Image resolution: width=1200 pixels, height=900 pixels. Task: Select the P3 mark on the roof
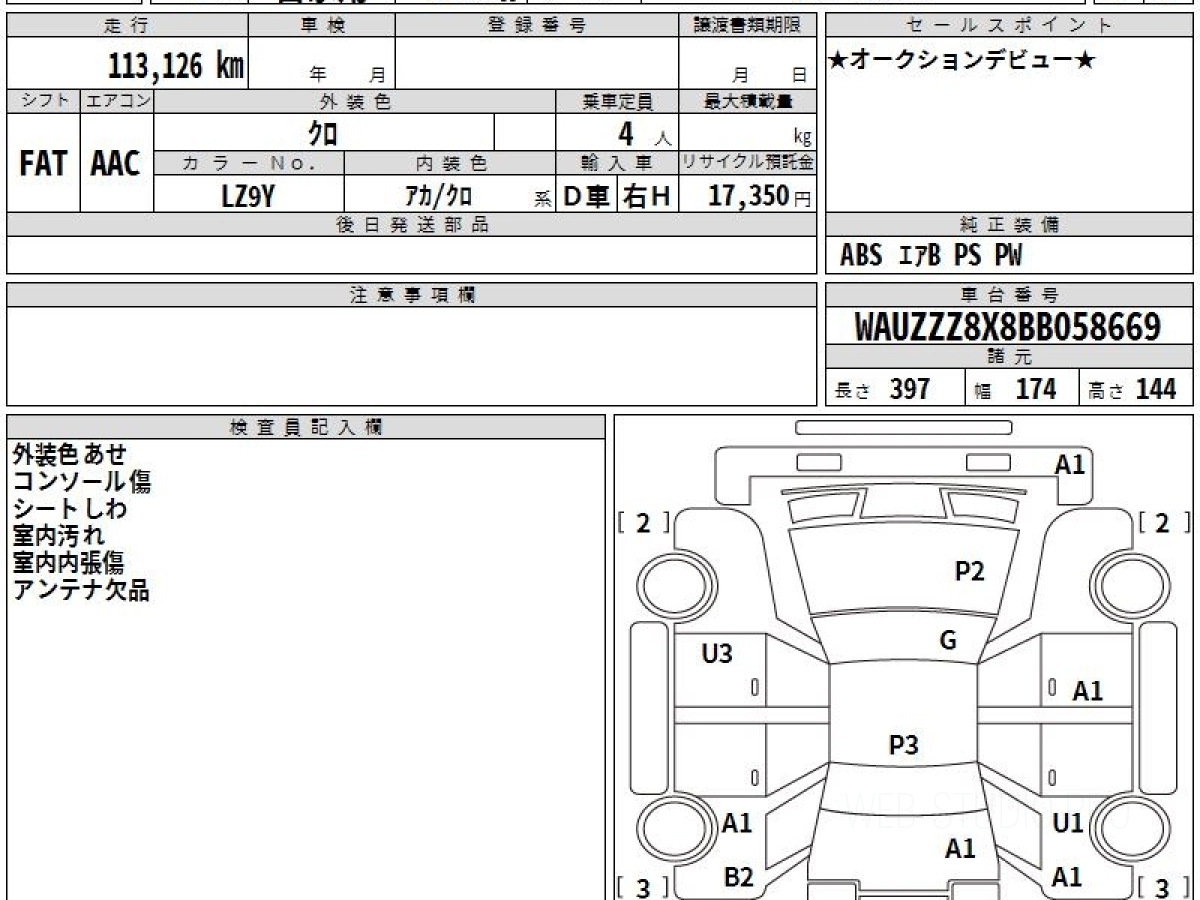904,745
